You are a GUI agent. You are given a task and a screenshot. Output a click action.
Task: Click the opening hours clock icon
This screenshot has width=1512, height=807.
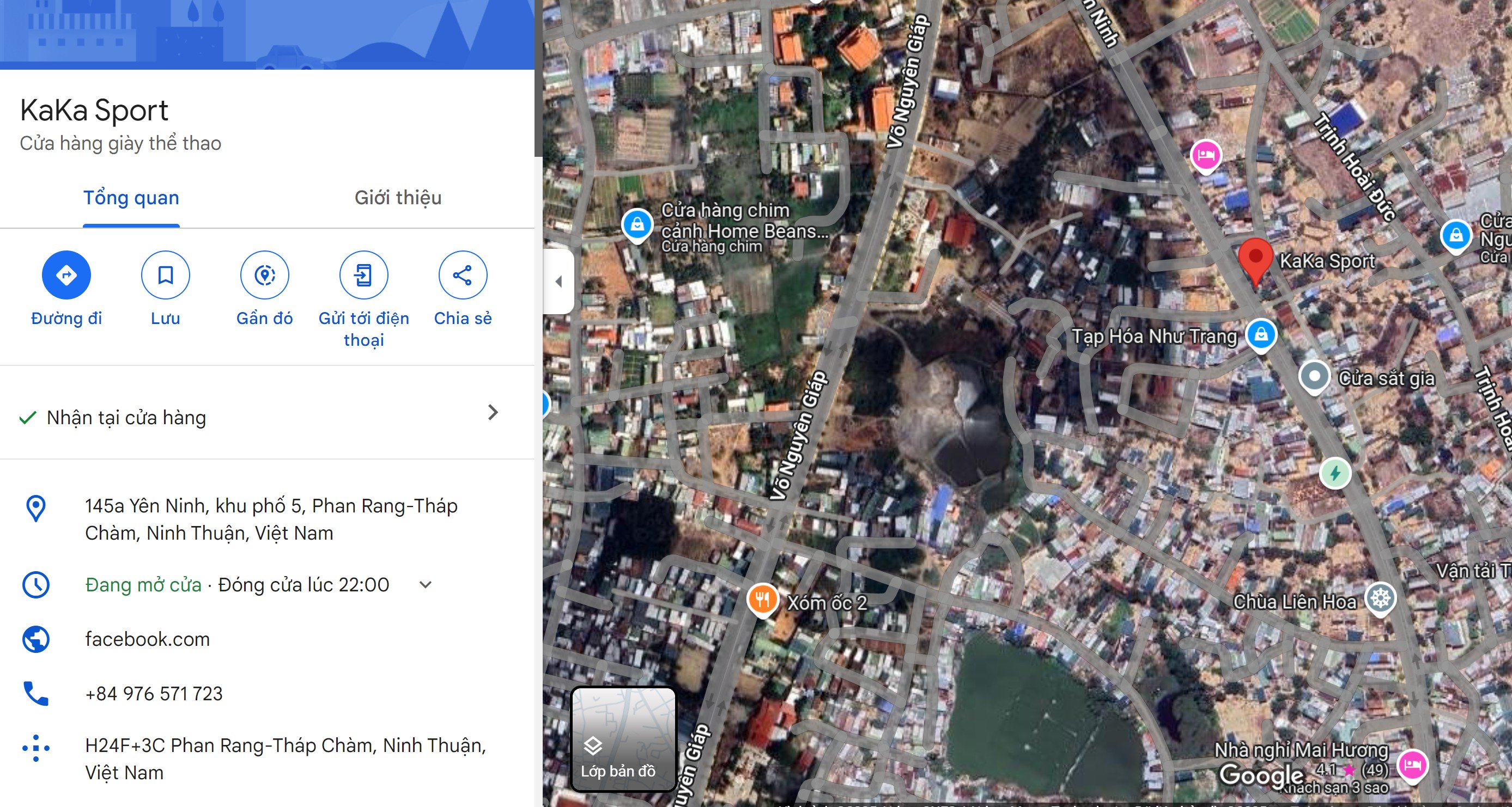[36, 585]
